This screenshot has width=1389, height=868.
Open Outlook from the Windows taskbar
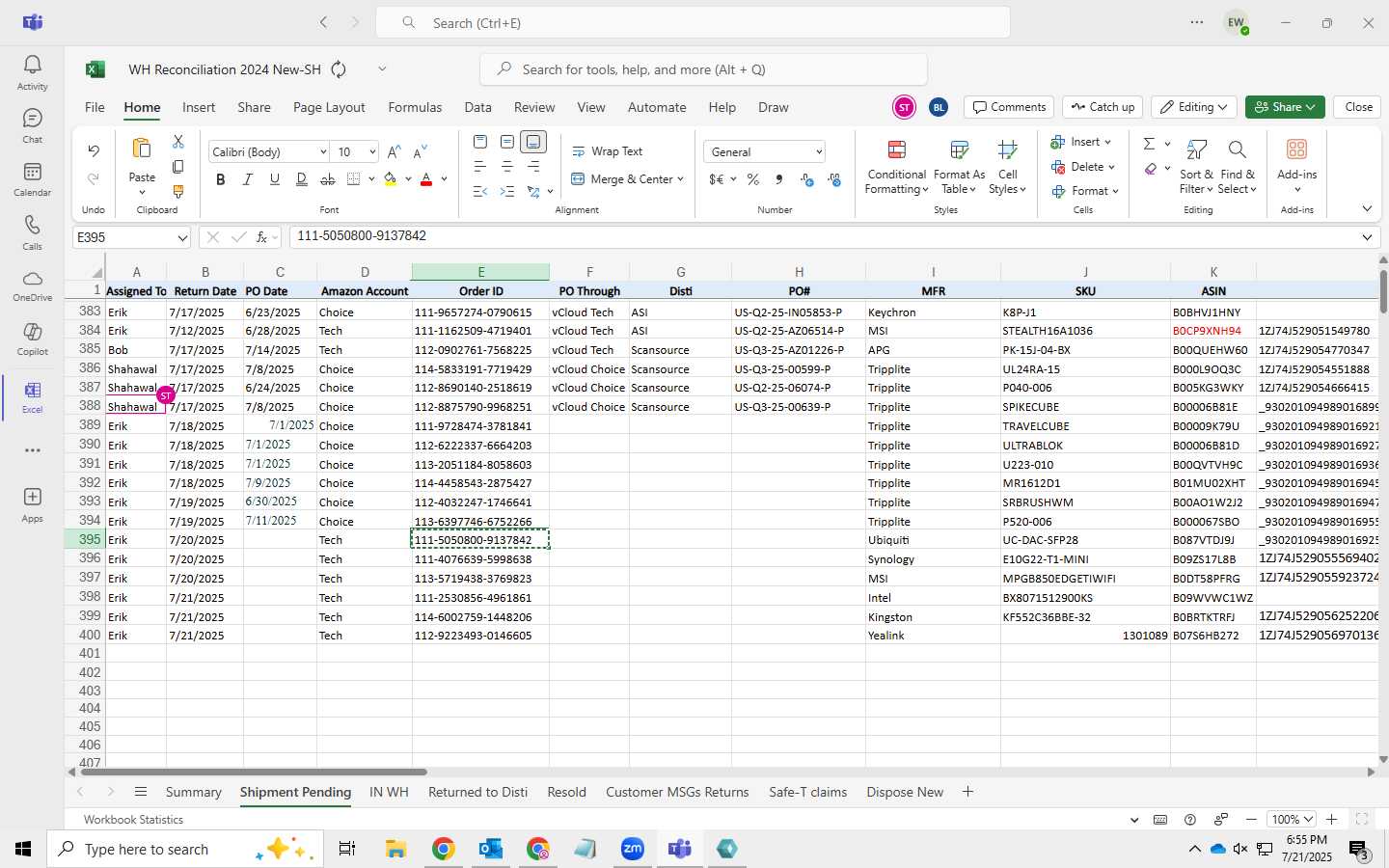[x=490, y=849]
